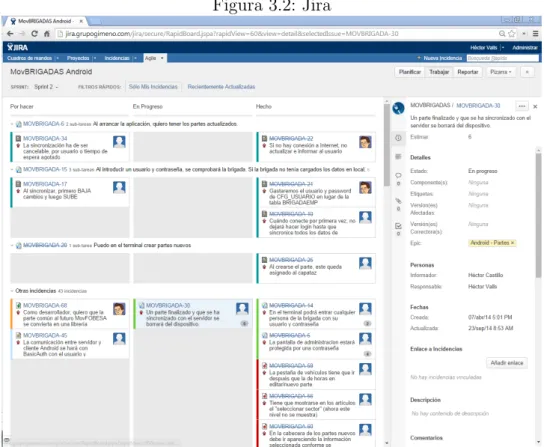Image resolution: width=544 pixels, height=447 pixels.
Task: Collapse the Otras incidencias swimlane
Action: 12,291
